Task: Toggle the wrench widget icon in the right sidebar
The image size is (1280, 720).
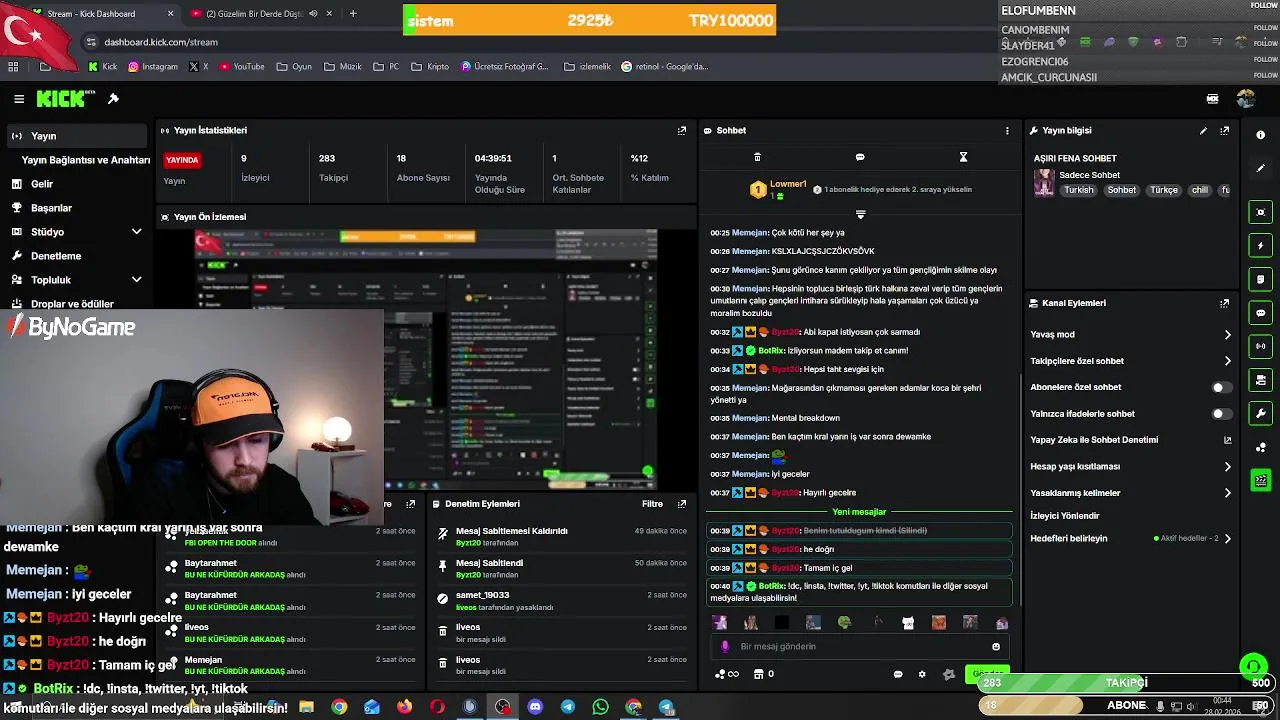Action: point(1260,414)
